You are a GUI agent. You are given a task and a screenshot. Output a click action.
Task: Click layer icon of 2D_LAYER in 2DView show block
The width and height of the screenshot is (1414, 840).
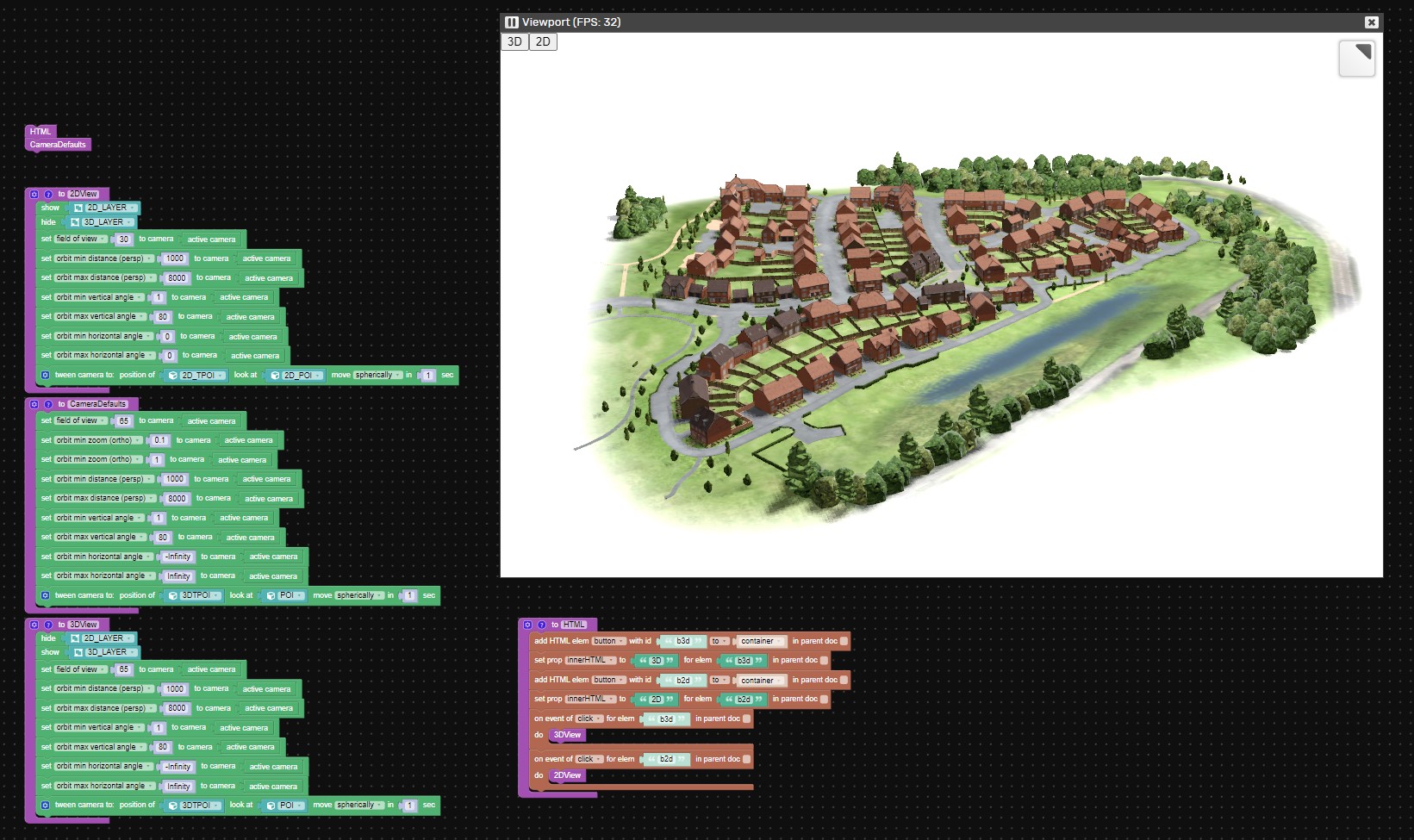click(x=78, y=208)
